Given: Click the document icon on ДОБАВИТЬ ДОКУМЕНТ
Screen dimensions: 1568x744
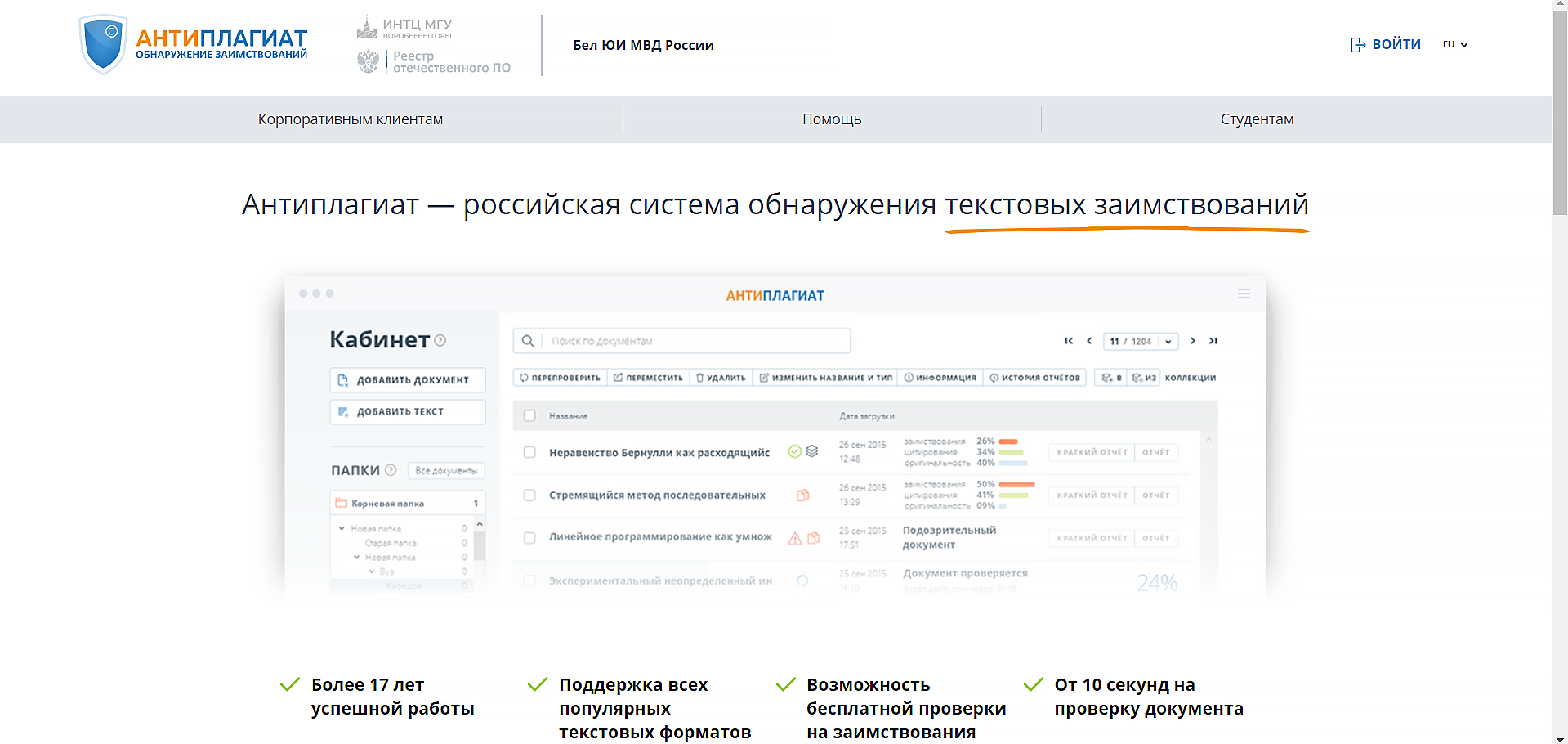Looking at the screenshot, I should pos(343,380).
